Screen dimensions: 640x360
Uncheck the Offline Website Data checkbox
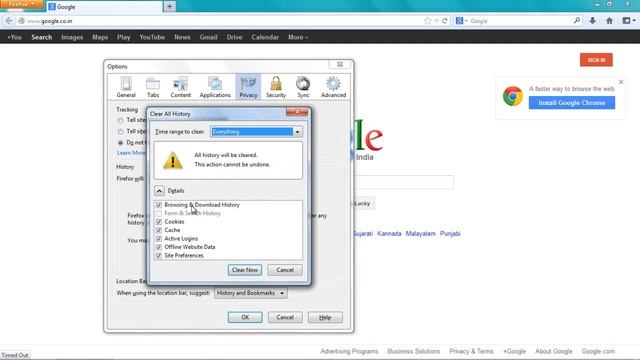(159, 247)
